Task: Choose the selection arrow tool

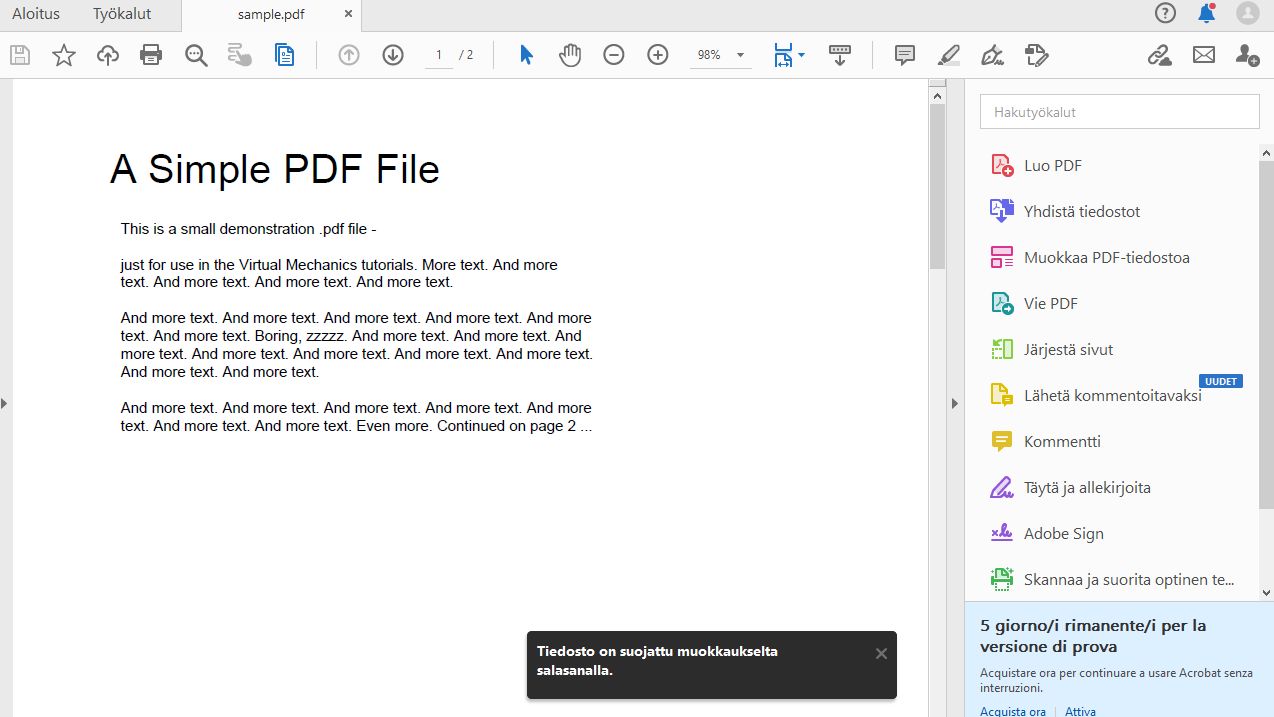Action: point(526,55)
